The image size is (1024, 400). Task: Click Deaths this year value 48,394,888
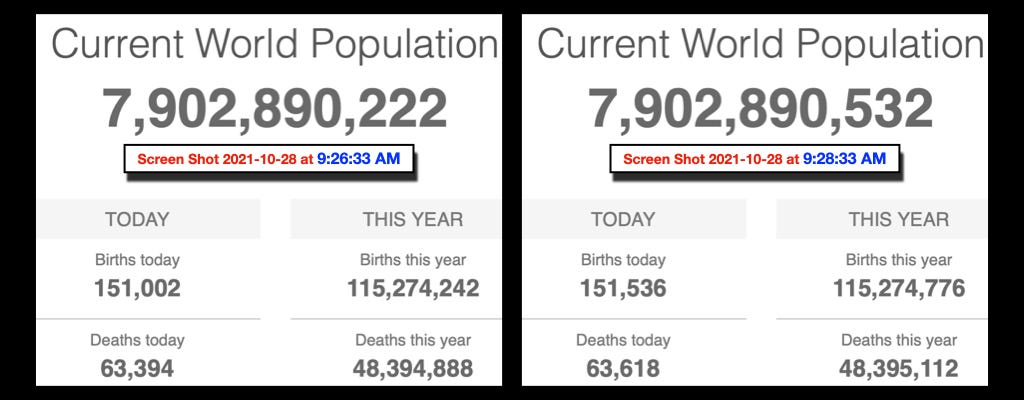(413, 369)
